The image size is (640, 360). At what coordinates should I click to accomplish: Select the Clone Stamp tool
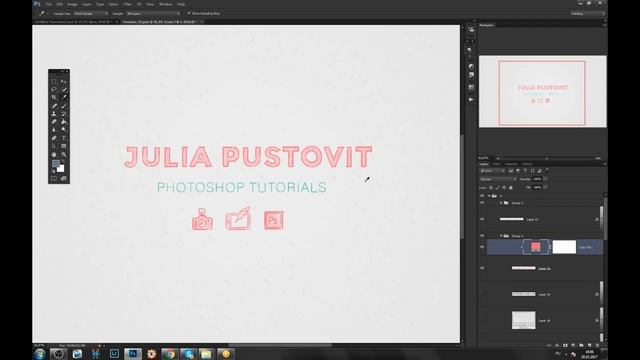(54, 114)
